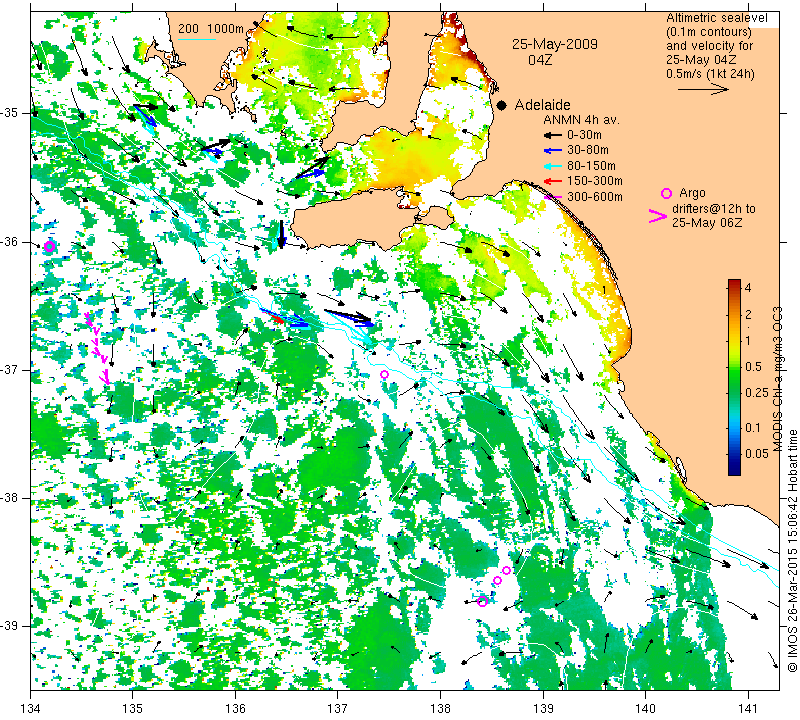This screenshot has width=800, height=720.
Task: Click the cyan 80-150m legend arrow
Action: tap(553, 166)
